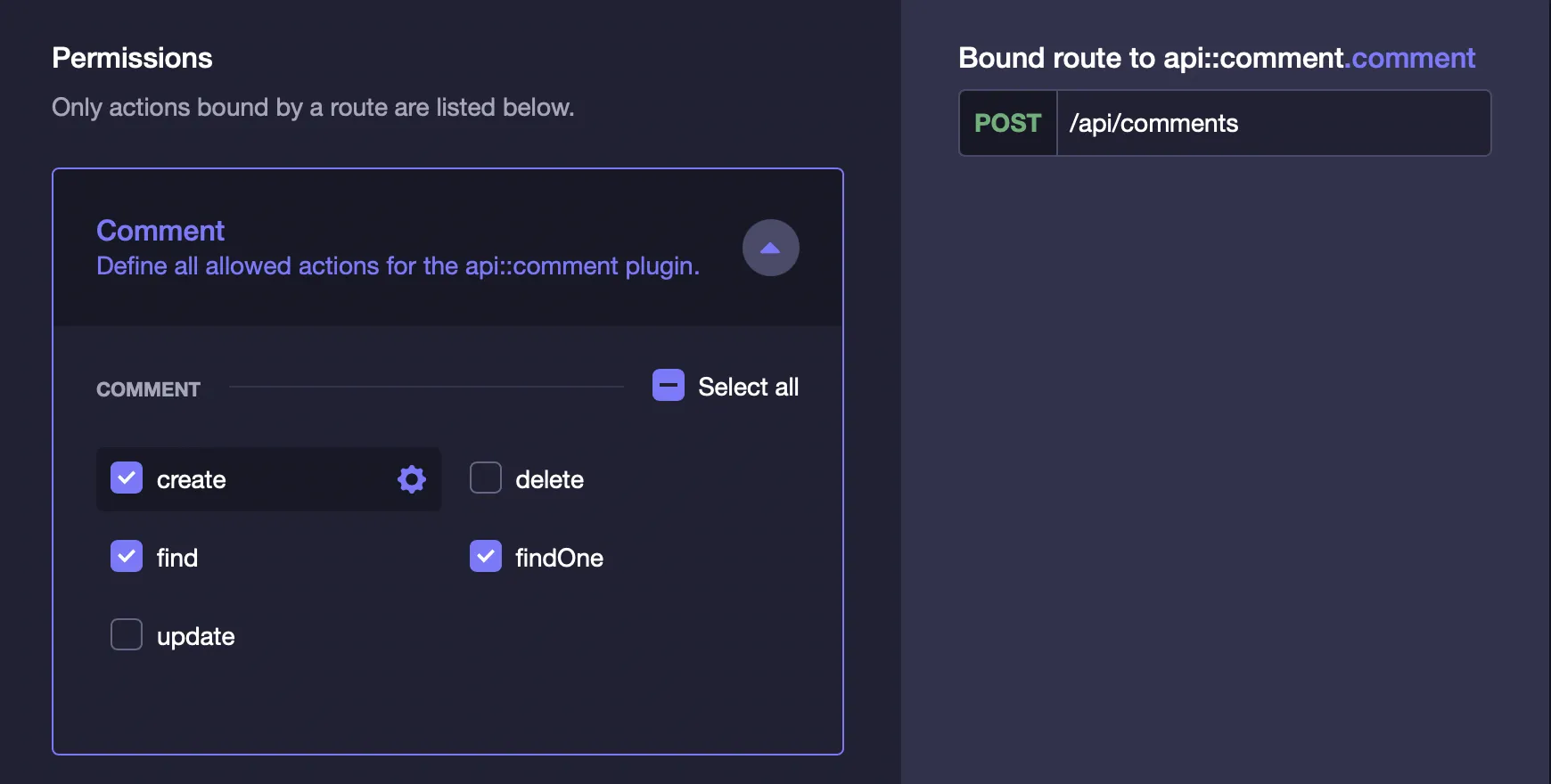Enable the delete permission checkbox
This screenshot has width=1551, height=784.
point(486,478)
